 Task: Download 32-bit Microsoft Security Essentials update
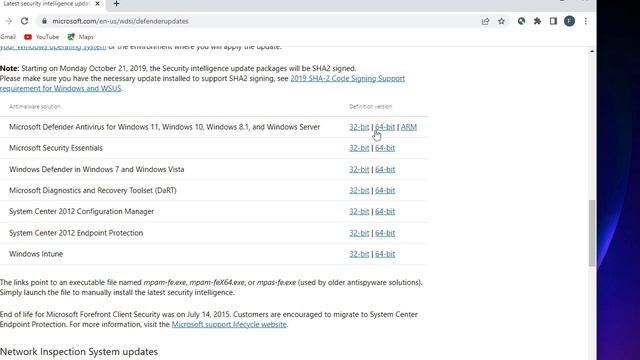[x=359, y=148]
